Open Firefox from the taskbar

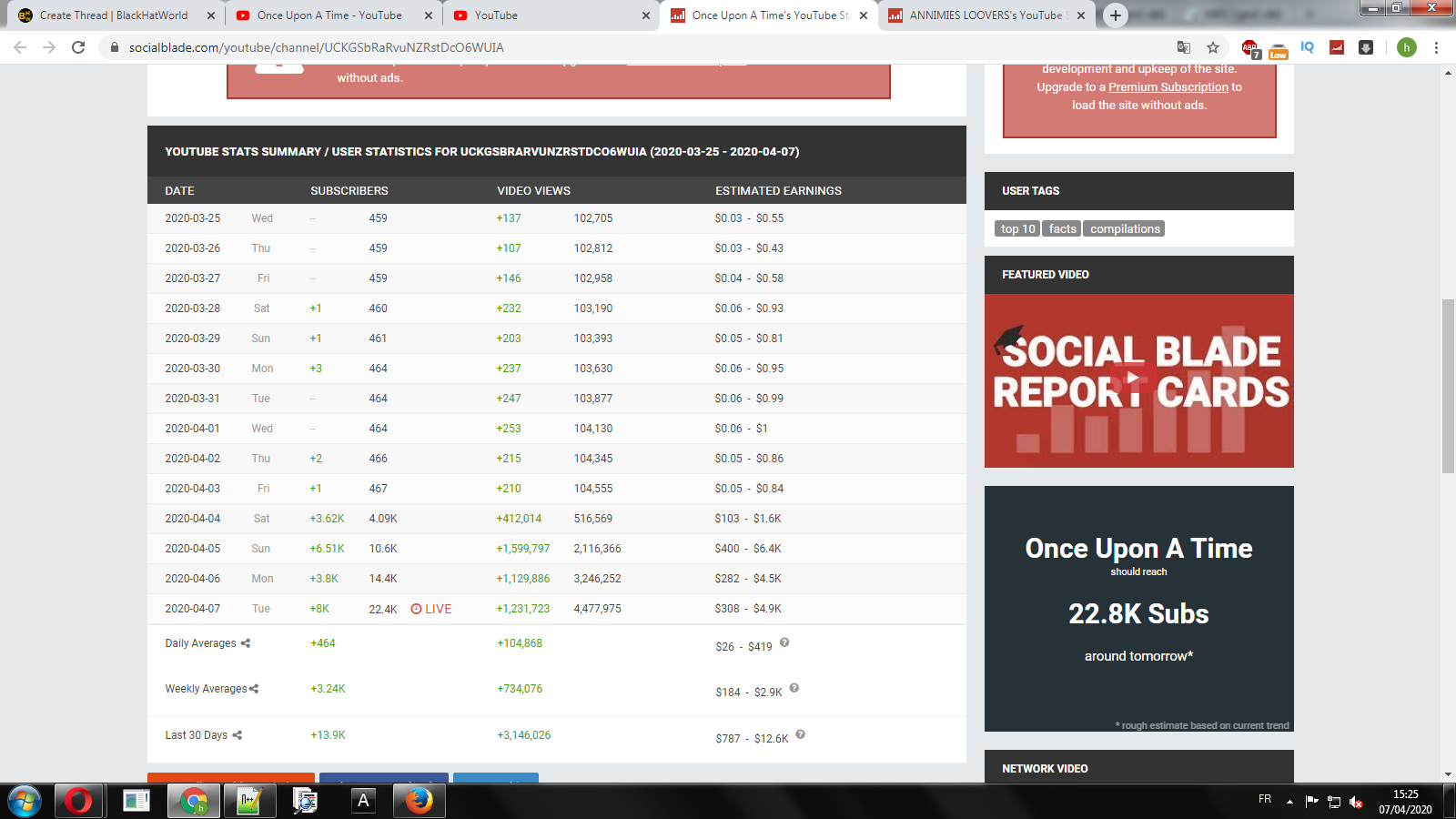(x=419, y=801)
